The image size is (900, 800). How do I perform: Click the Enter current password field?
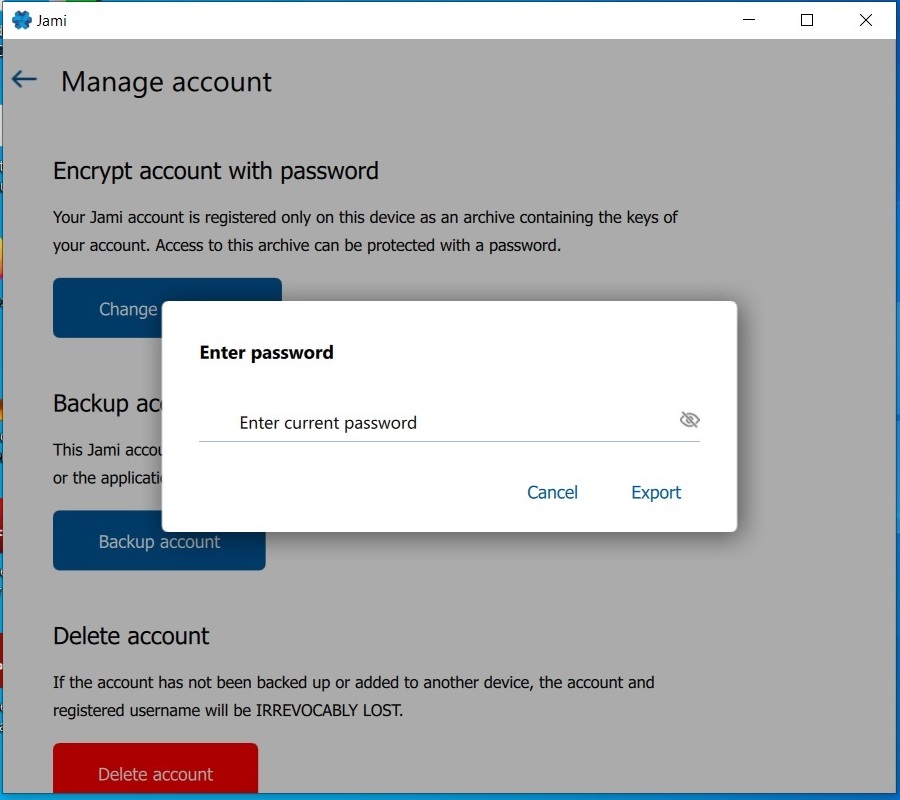point(449,423)
